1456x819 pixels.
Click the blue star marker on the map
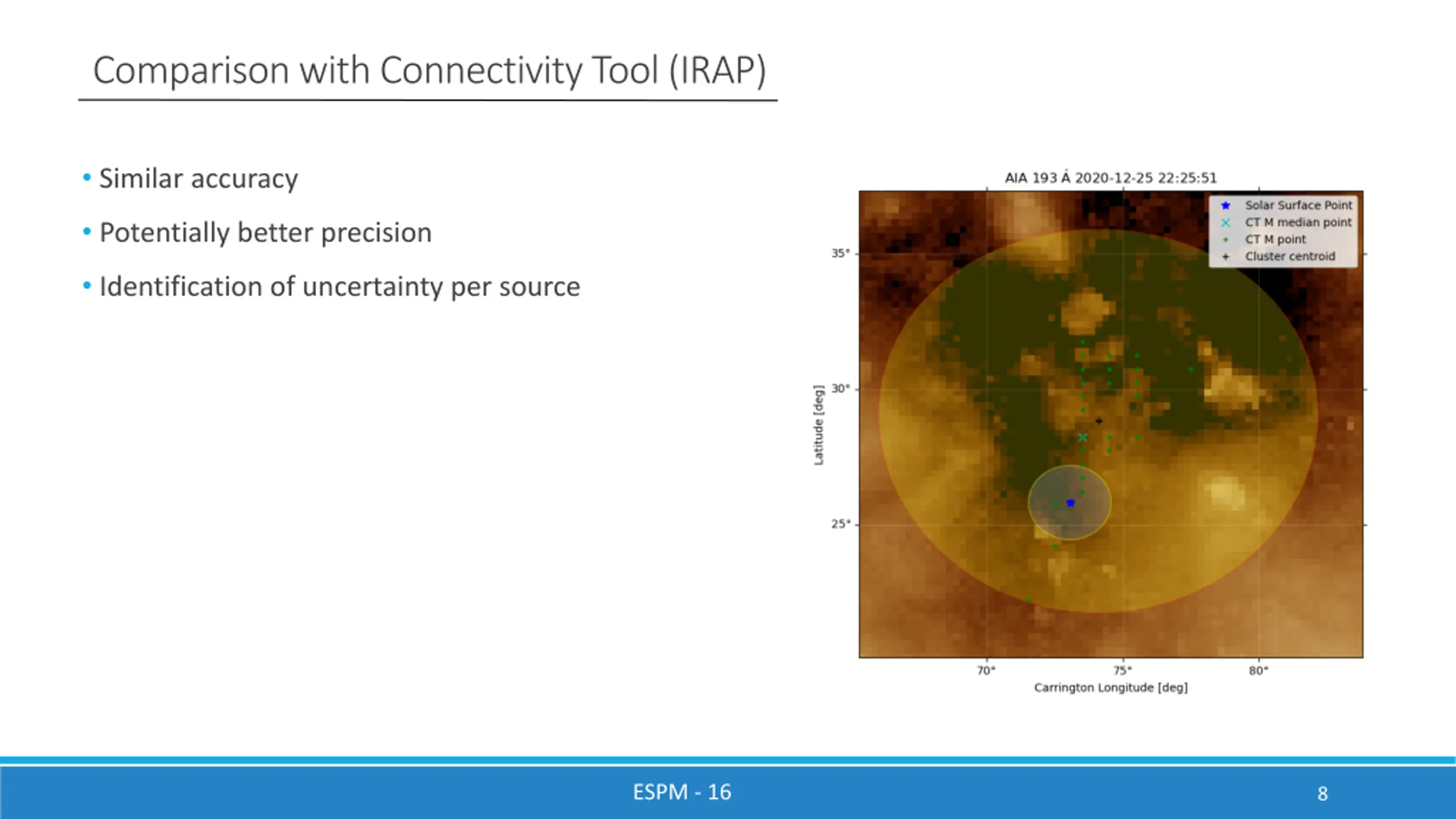pos(1070,503)
